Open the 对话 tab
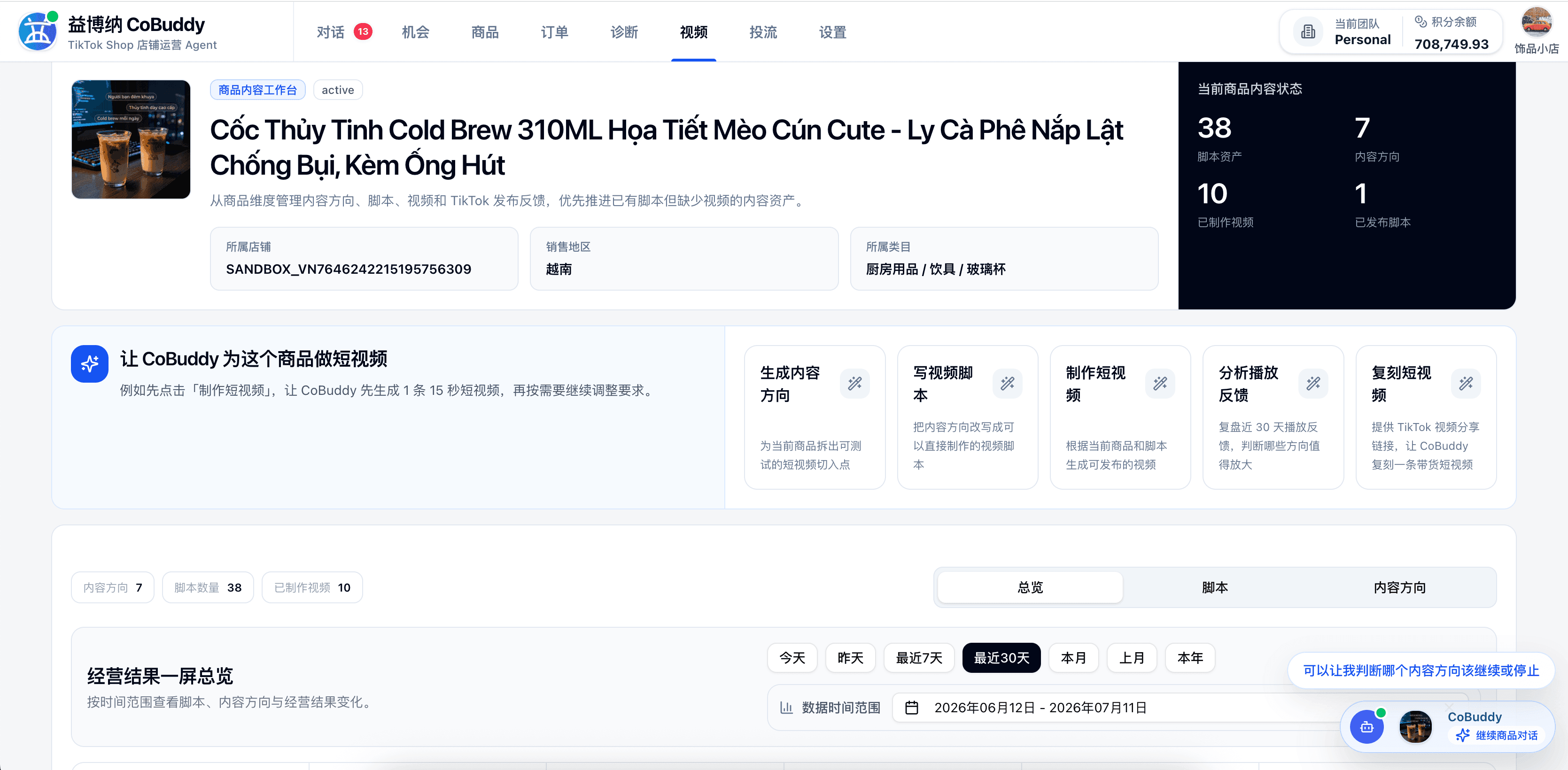 (x=331, y=31)
